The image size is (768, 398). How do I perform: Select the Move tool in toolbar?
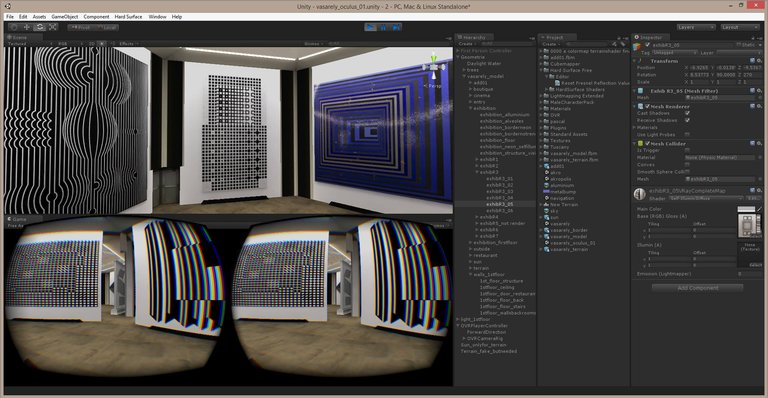[26, 27]
